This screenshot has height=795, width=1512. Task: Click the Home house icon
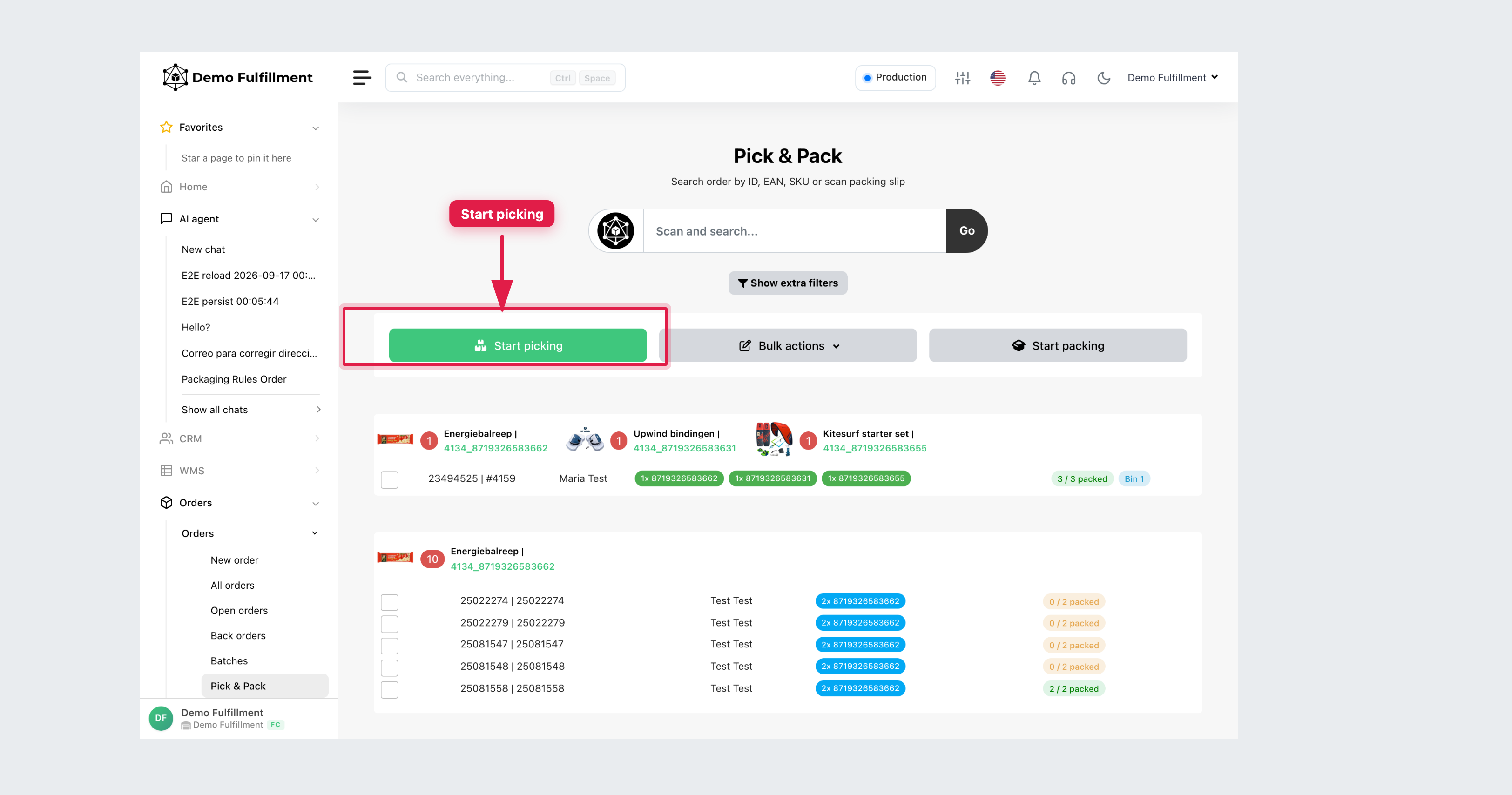tap(166, 187)
